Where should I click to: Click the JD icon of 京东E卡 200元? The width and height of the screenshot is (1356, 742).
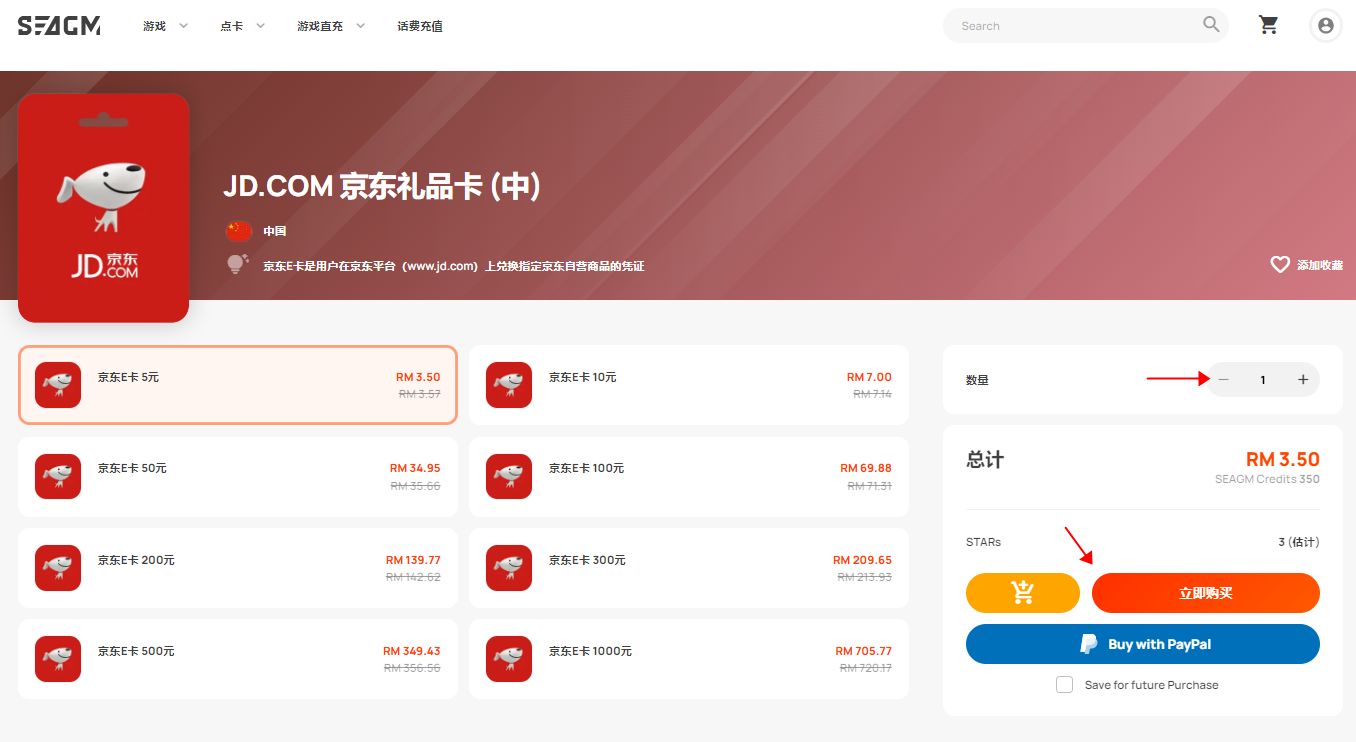[x=58, y=568]
